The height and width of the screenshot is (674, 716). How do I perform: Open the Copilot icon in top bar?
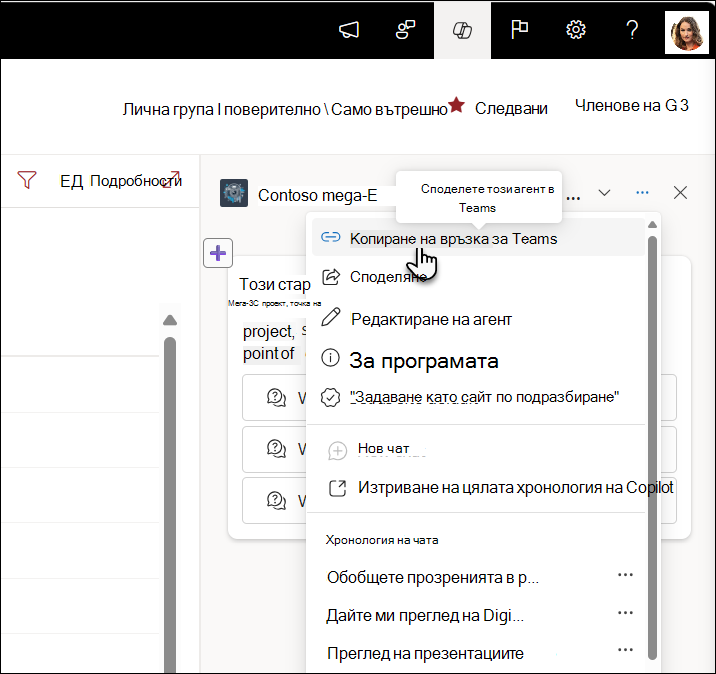pyautogui.click(x=462, y=31)
